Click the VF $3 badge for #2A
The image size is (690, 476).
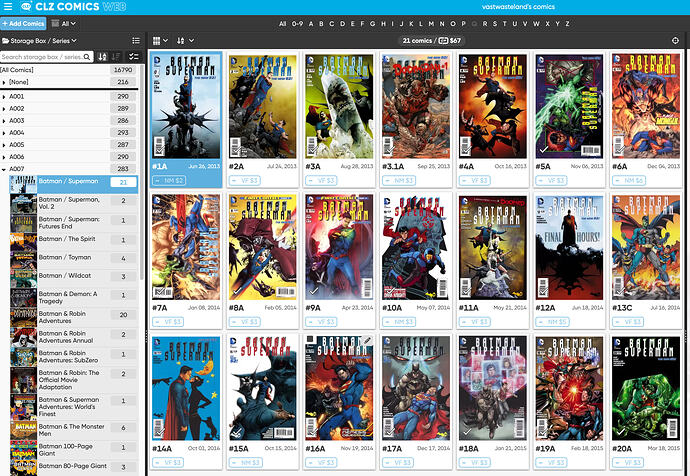click(245, 180)
